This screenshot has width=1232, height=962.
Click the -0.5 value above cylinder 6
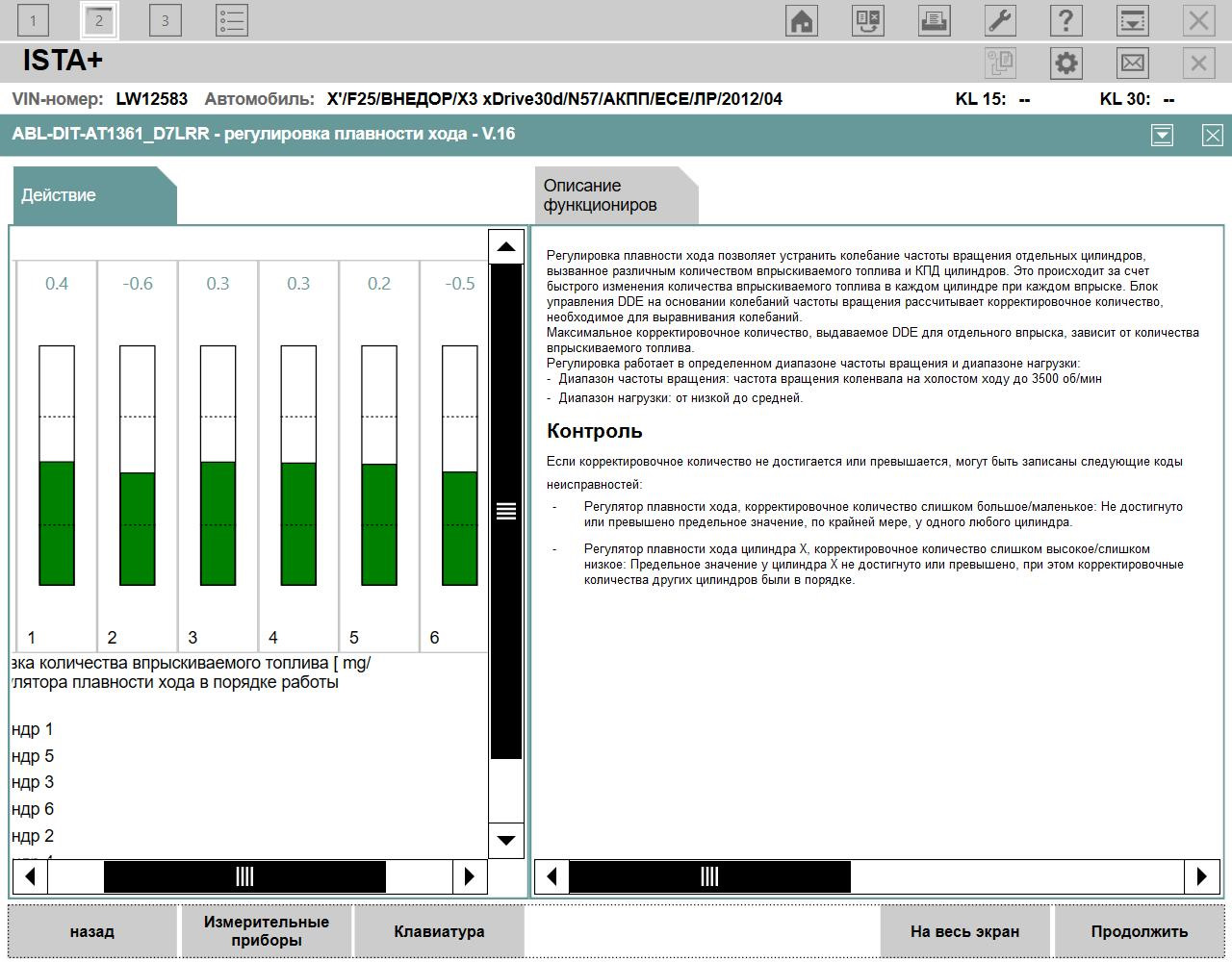tap(460, 284)
